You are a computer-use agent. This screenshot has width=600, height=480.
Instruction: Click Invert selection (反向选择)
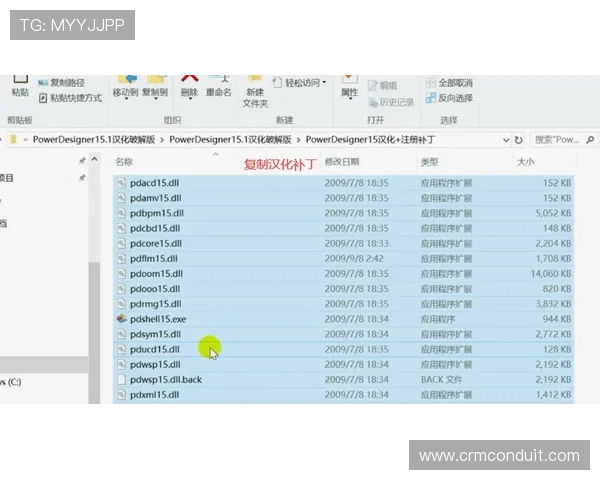click(x=449, y=98)
